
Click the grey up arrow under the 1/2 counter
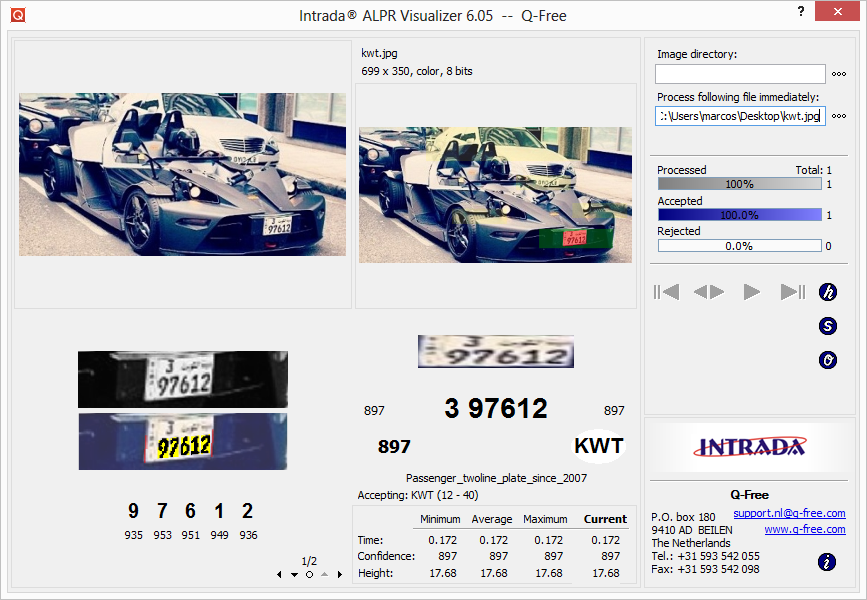coord(325,575)
